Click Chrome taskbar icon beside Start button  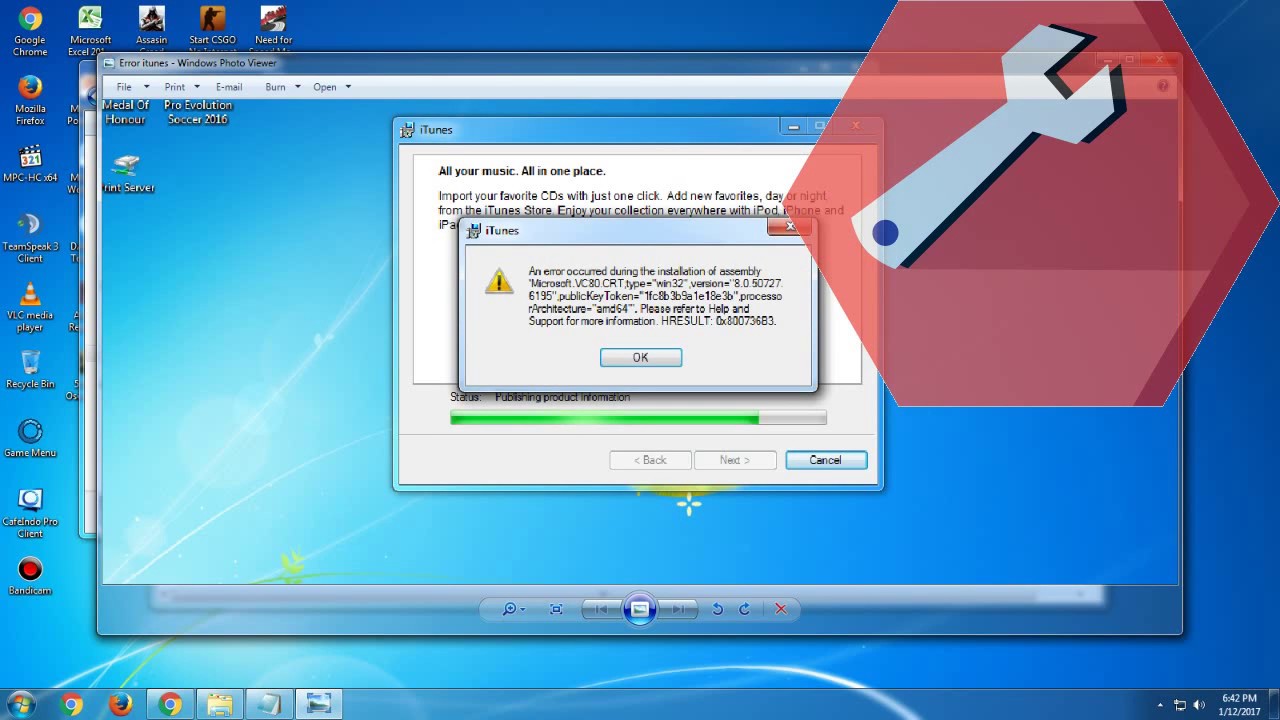click(x=71, y=704)
